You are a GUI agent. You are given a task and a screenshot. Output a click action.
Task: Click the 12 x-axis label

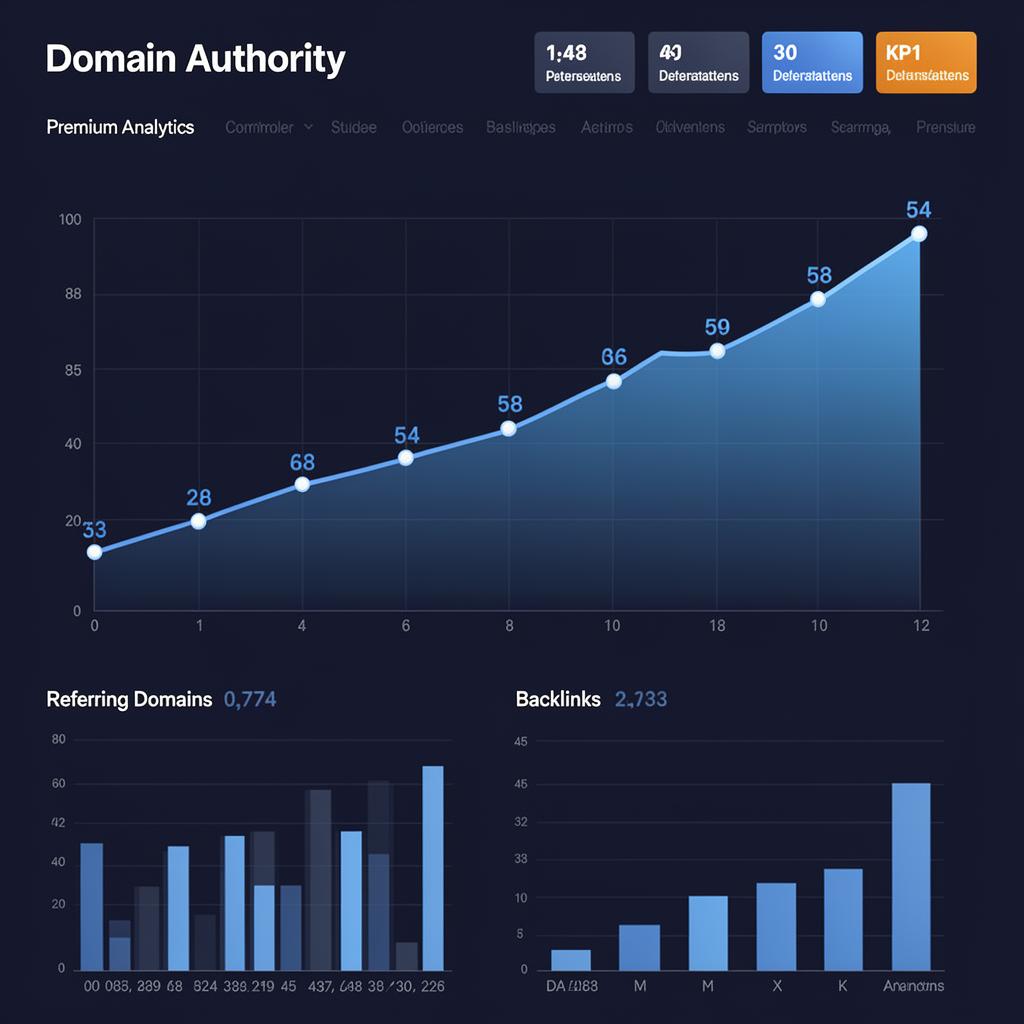[921, 626]
